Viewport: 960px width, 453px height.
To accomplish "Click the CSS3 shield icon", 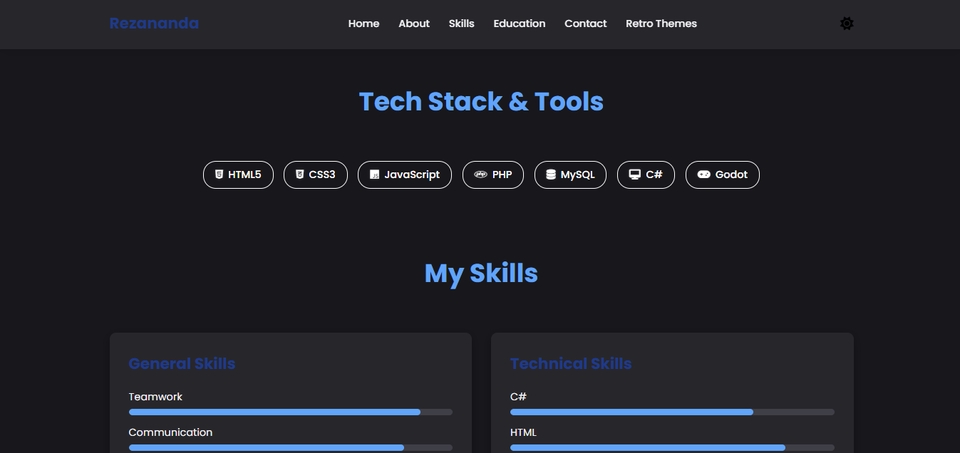I will (x=299, y=174).
